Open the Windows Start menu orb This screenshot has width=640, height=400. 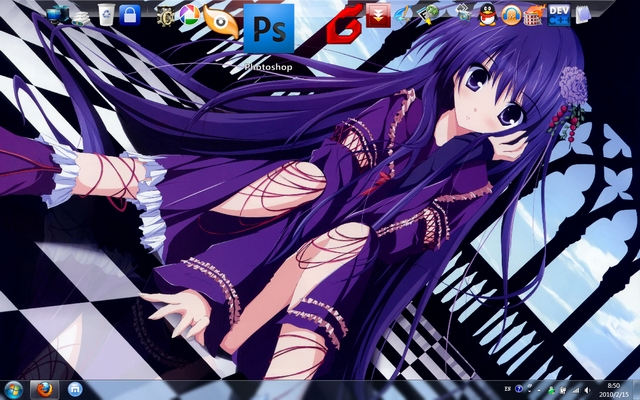point(13,390)
